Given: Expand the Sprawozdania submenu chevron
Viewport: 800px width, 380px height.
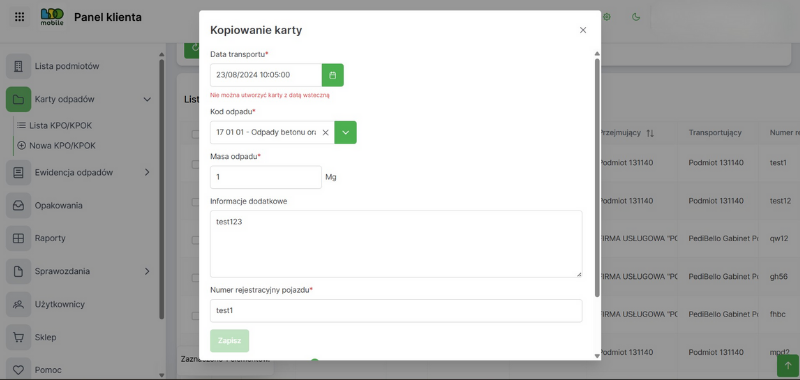Looking at the screenshot, I should pyautogui.click(x=147, y=271).
